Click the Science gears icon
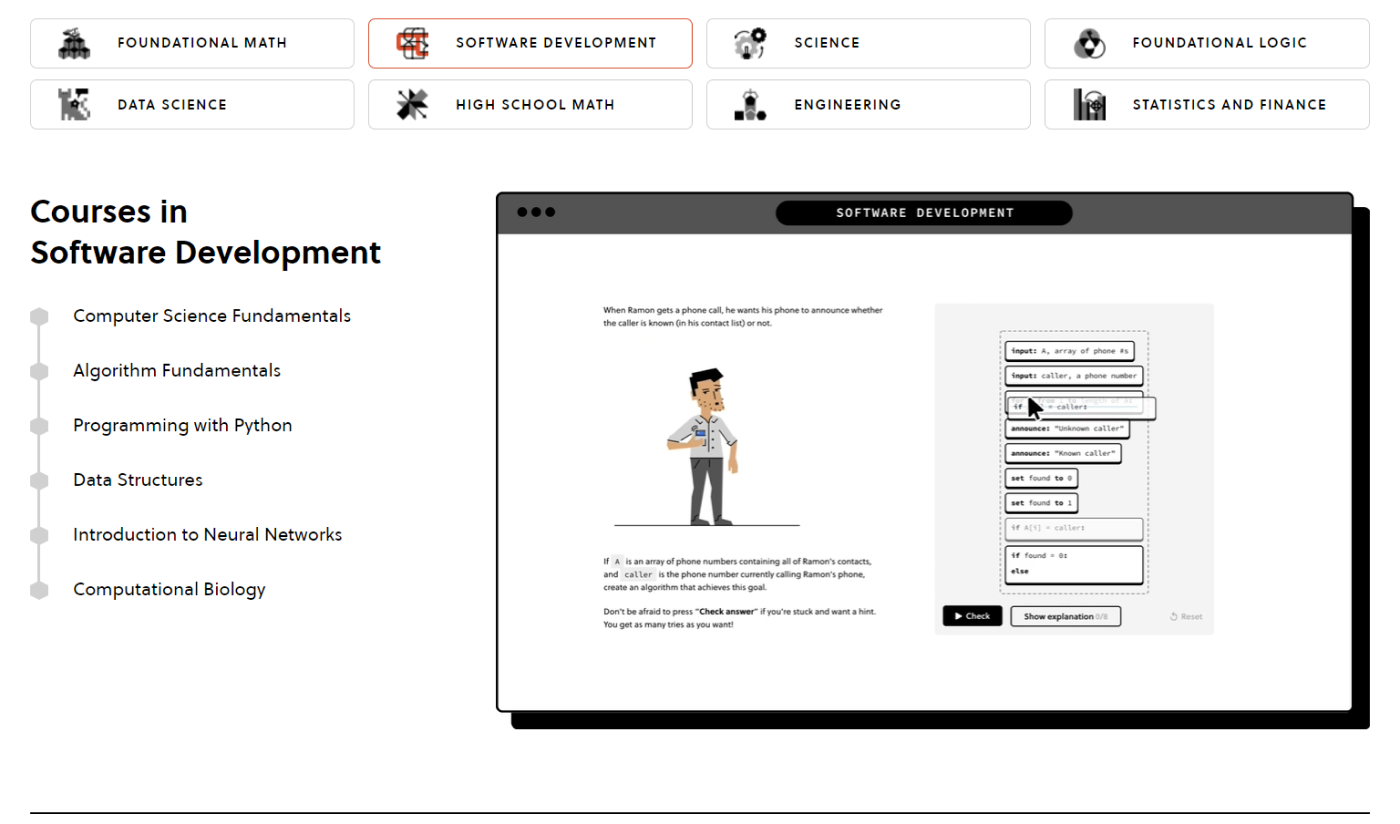Viewport: 1400px width, 824px height. [750, 43]
